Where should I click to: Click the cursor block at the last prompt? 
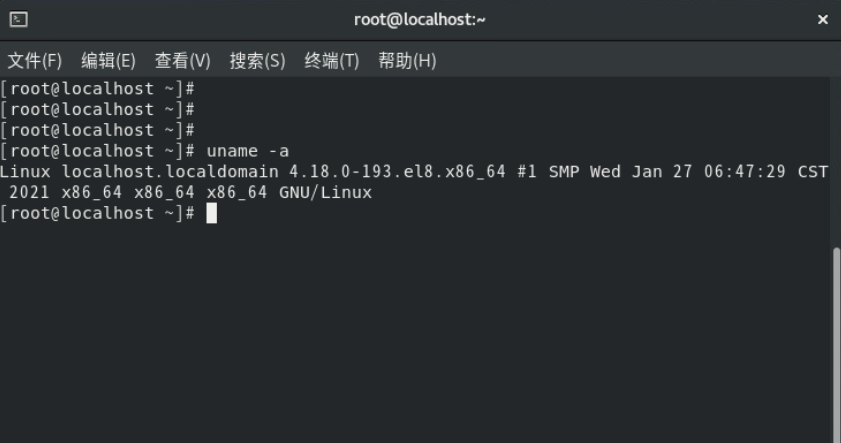[x=211, y=213]
